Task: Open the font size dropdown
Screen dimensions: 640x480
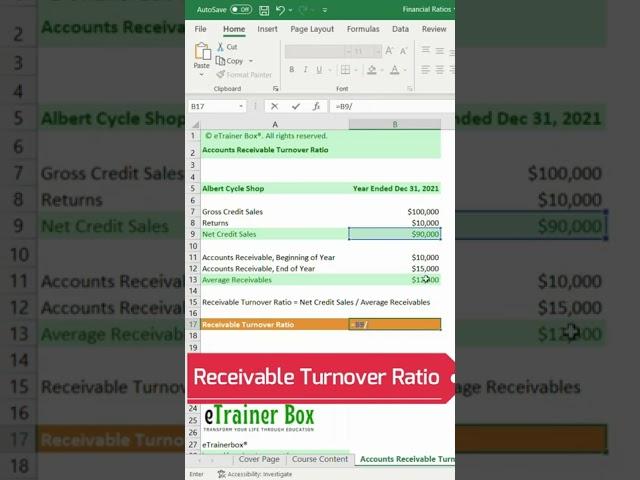Action: 378,51
